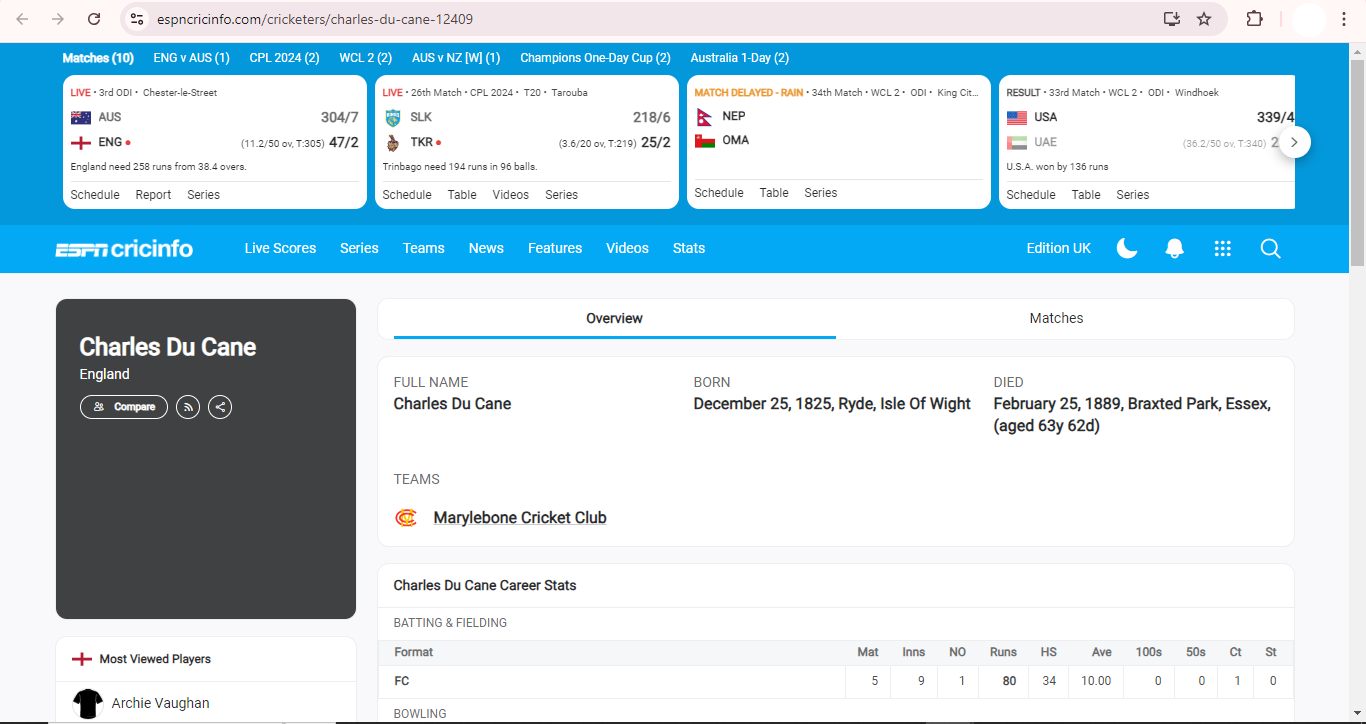Open Schedule link in AUS v ENG card

click(95, 195)
